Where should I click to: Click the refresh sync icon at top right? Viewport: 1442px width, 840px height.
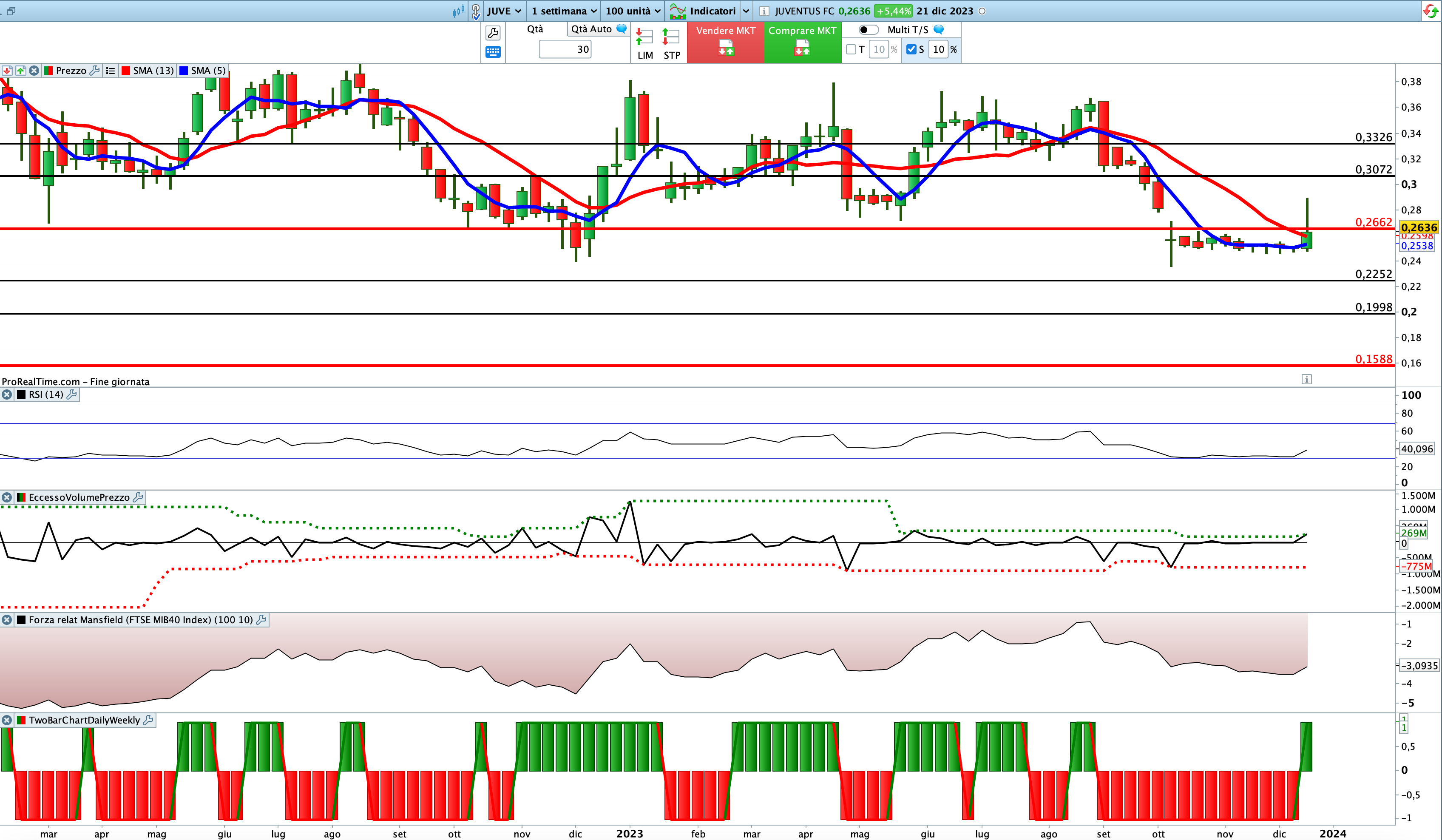point(1430,11)
